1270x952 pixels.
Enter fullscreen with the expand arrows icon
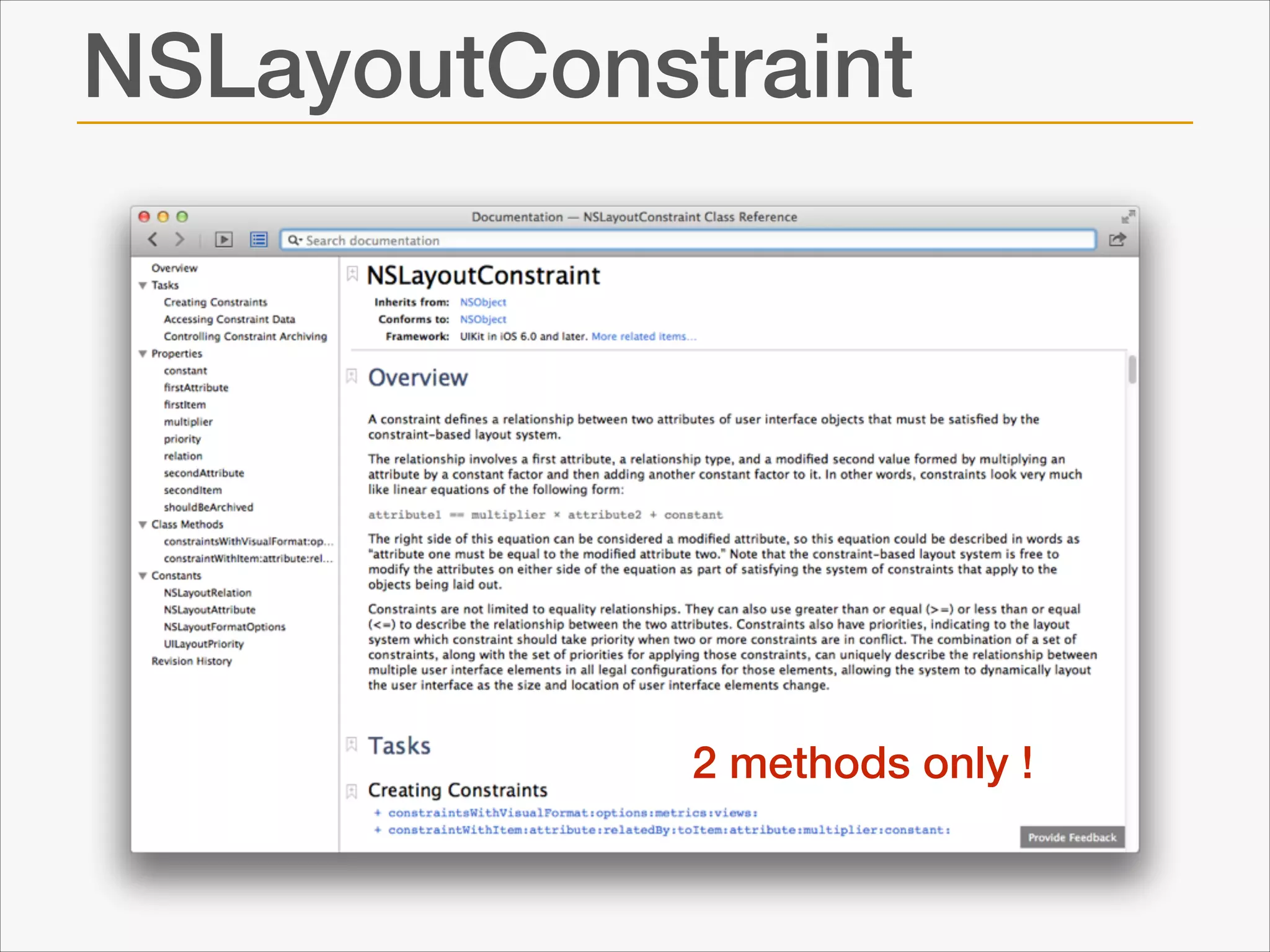[1128, 217]
